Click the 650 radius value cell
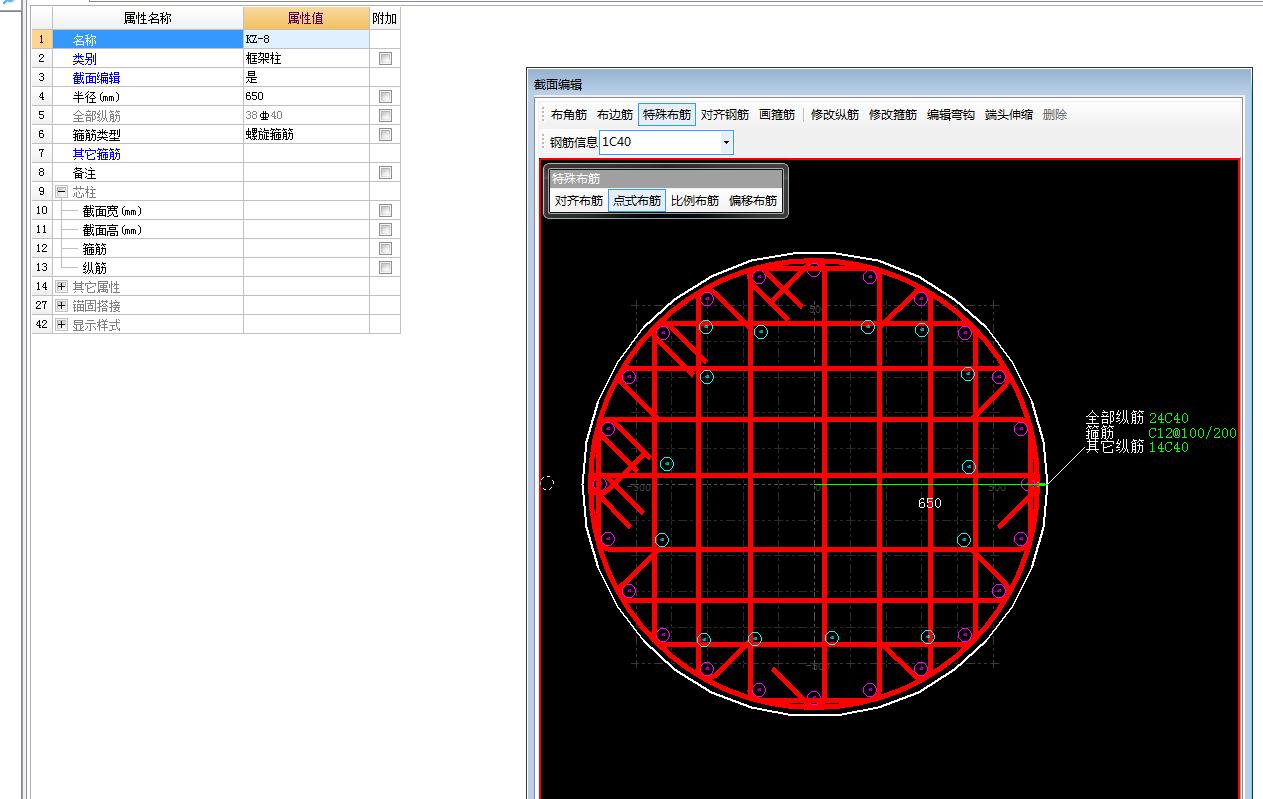Viewport: 1263px width, 799px height. tap(306, 97)
